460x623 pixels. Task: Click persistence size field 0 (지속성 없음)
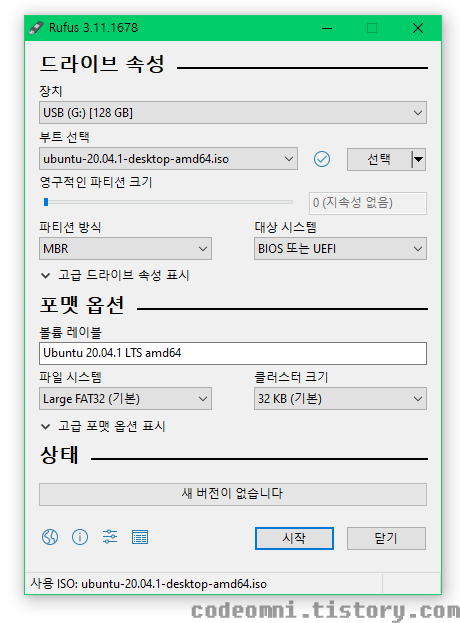(x=368, y=203)
